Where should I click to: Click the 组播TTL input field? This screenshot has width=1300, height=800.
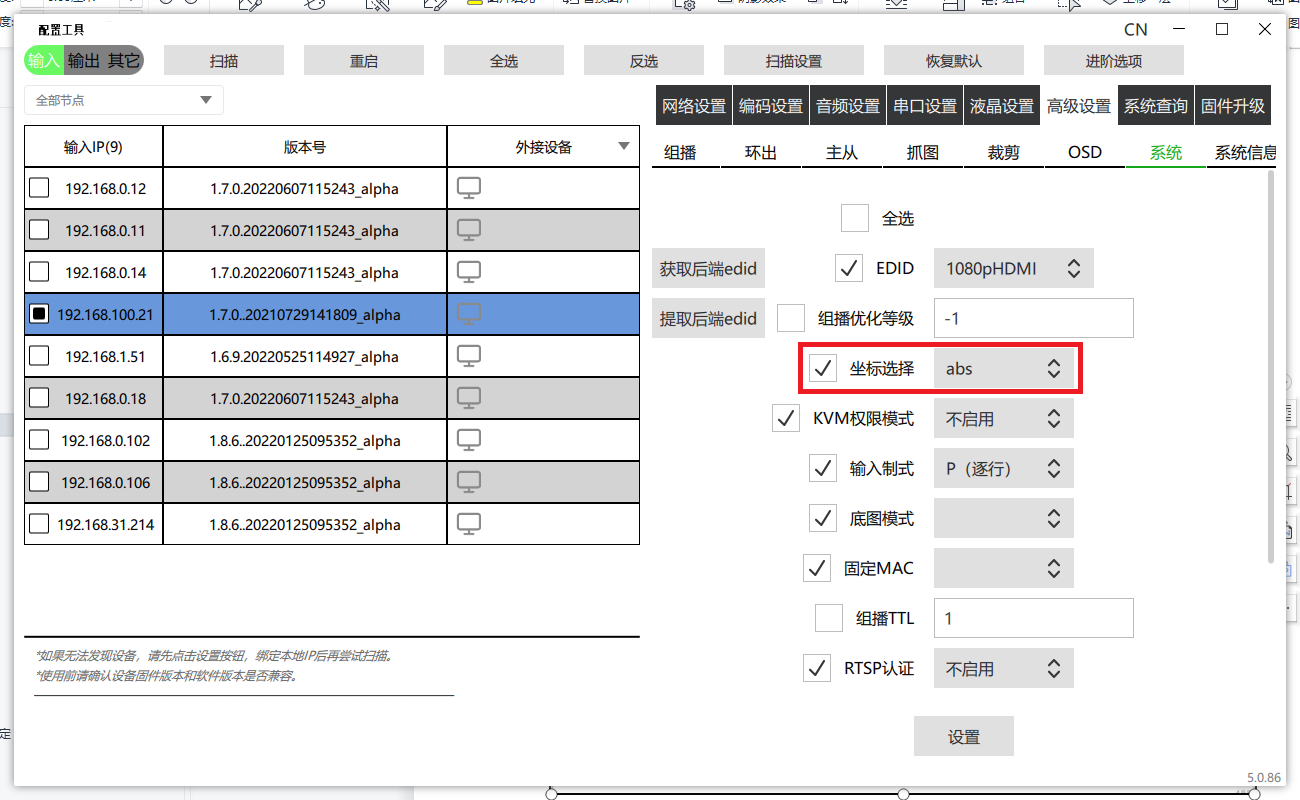(1033, 619)
